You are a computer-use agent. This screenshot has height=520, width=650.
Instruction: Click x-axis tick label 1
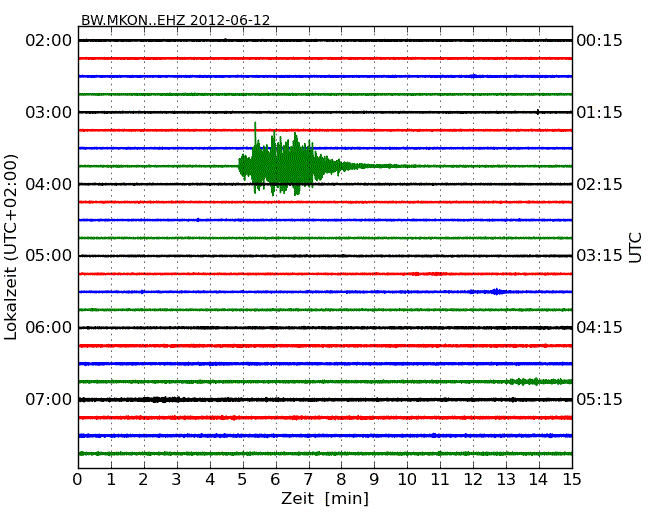click(111, 479)
